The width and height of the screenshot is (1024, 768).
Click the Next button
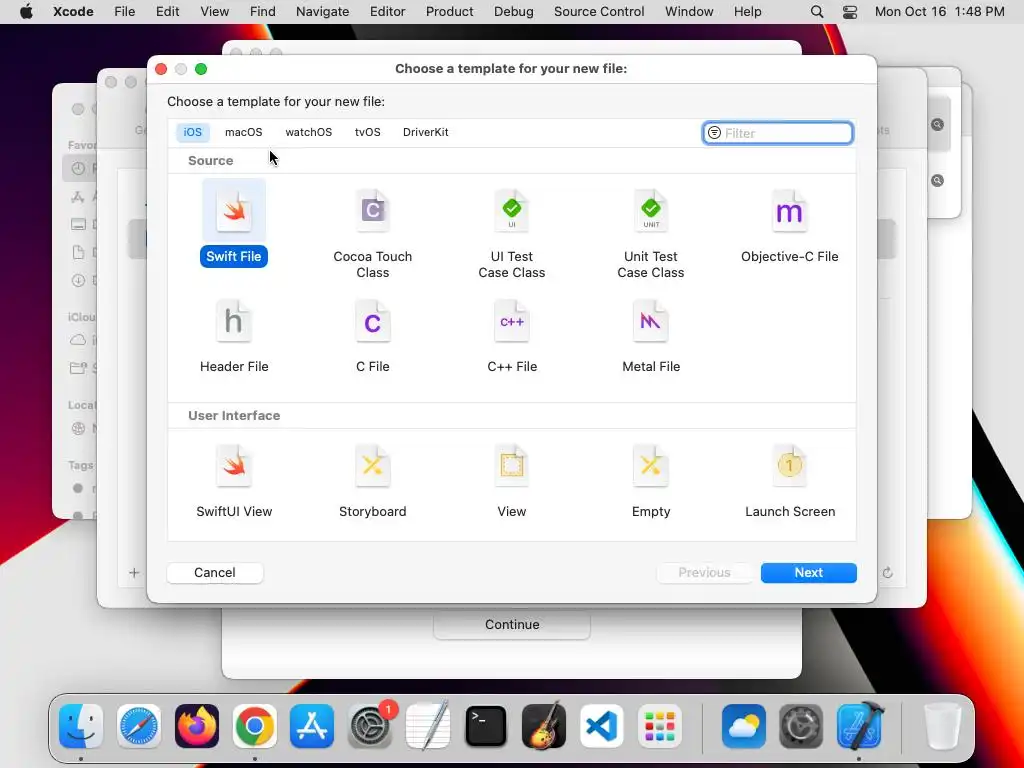(x=808, y=573)
